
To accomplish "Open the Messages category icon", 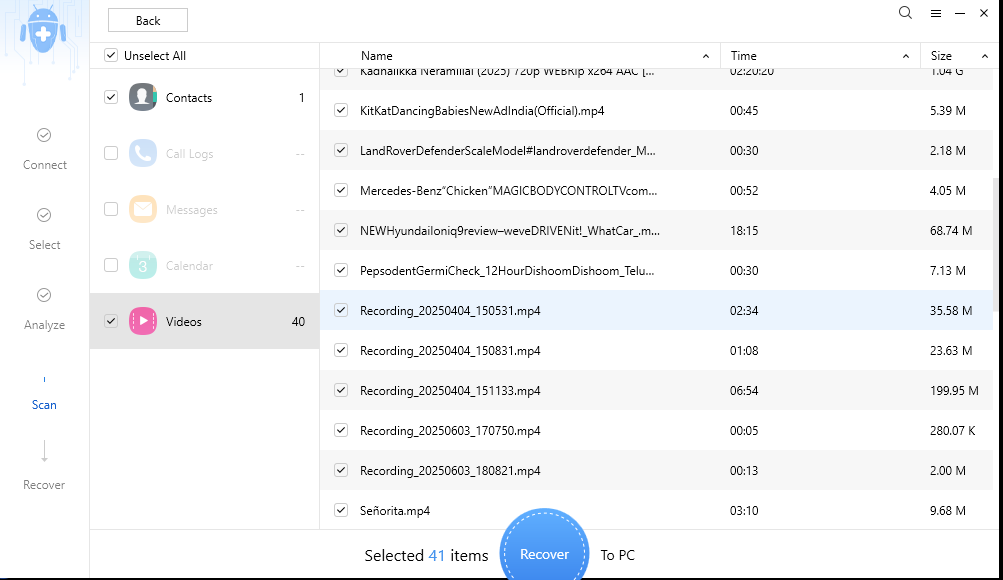I will click(x=142, y=209).
